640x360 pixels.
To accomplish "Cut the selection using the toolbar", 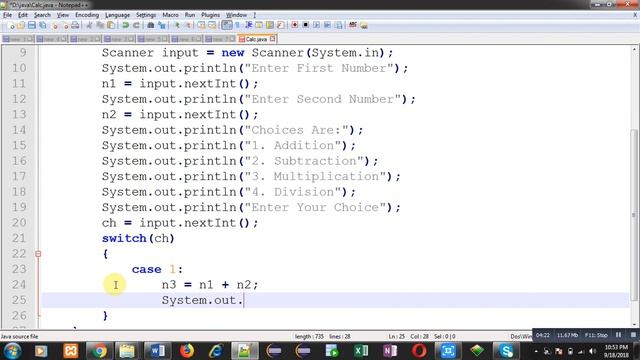I will [x=89, y=25].
